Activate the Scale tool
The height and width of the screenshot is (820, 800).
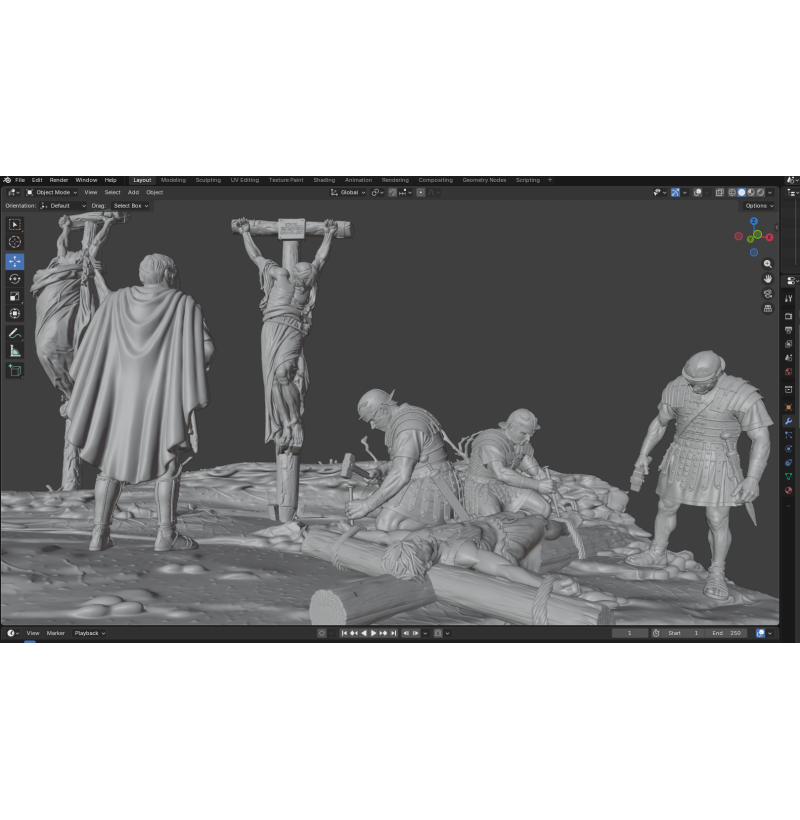point(15,296)
